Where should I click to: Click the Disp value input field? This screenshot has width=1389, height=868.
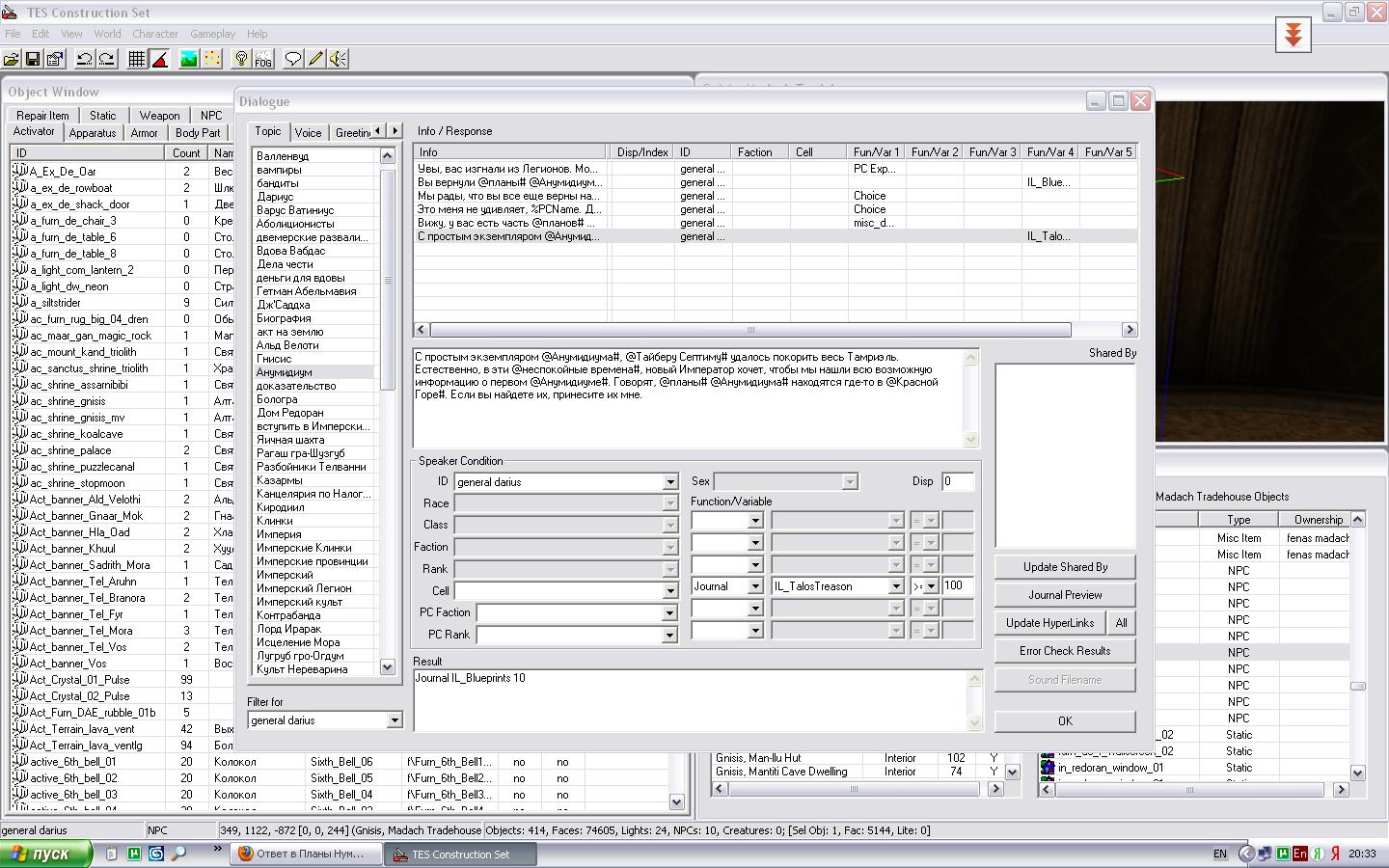[x=957, y=481]
